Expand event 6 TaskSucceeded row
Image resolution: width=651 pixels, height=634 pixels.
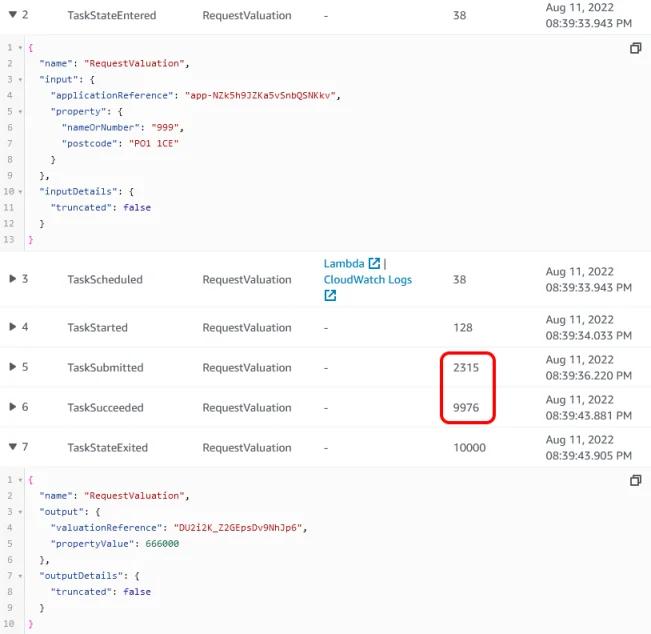point(12,407)
